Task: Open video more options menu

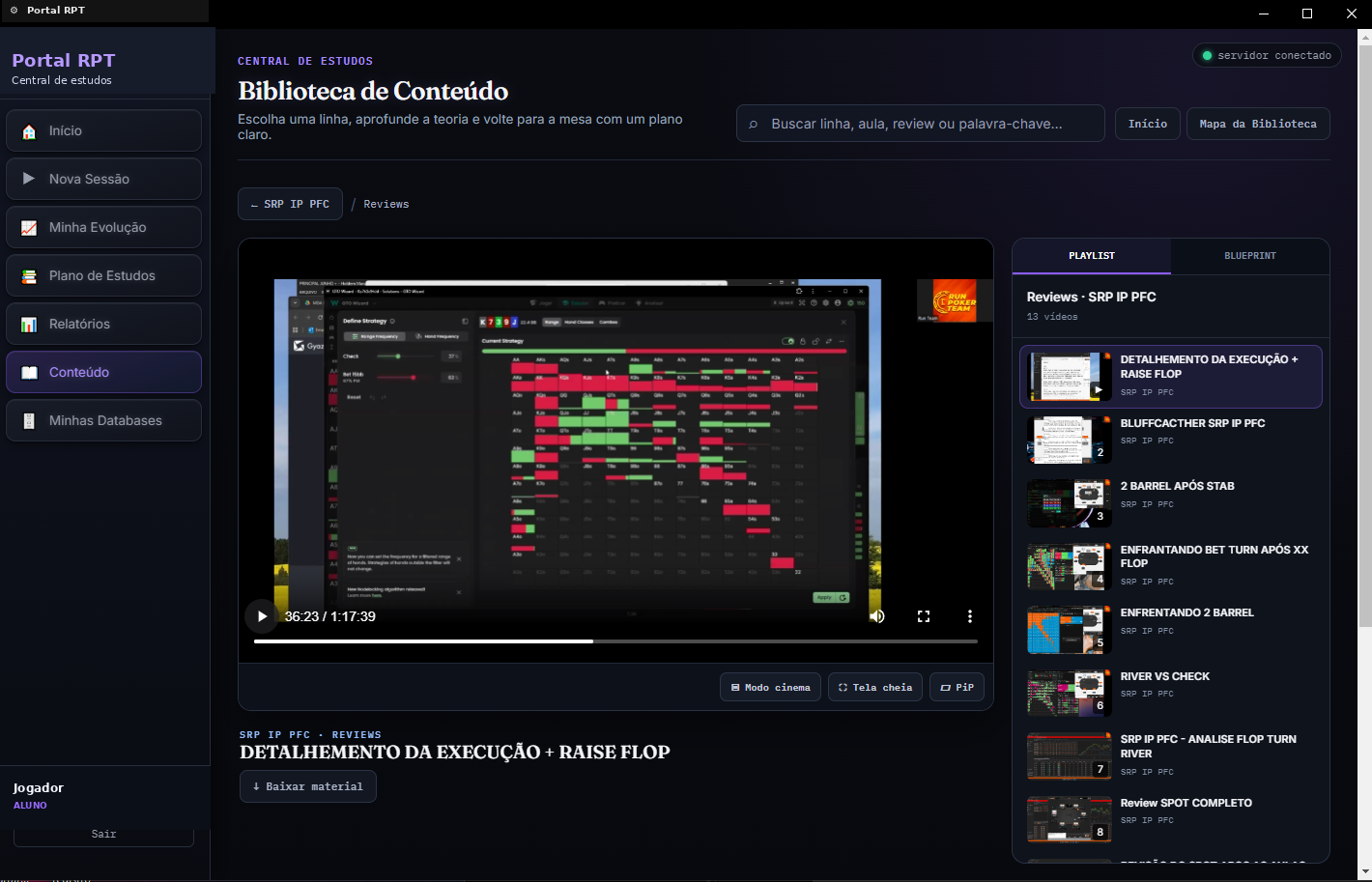Action: [x=970, y=616]
